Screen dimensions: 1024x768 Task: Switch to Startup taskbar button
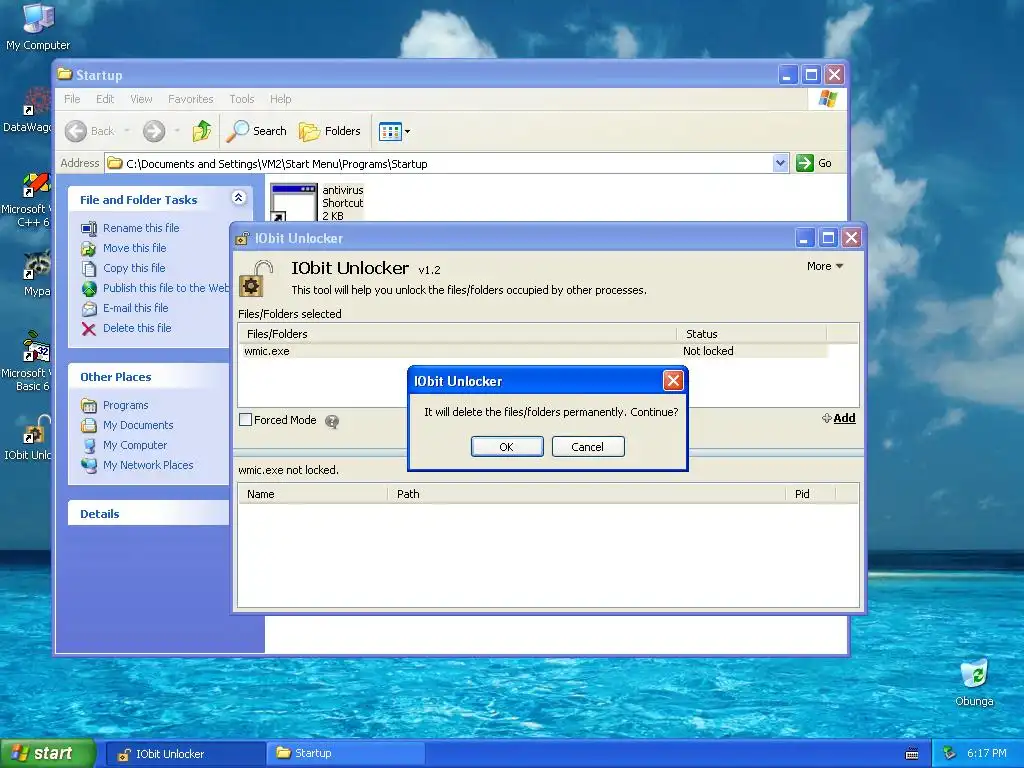coord(345,754)
